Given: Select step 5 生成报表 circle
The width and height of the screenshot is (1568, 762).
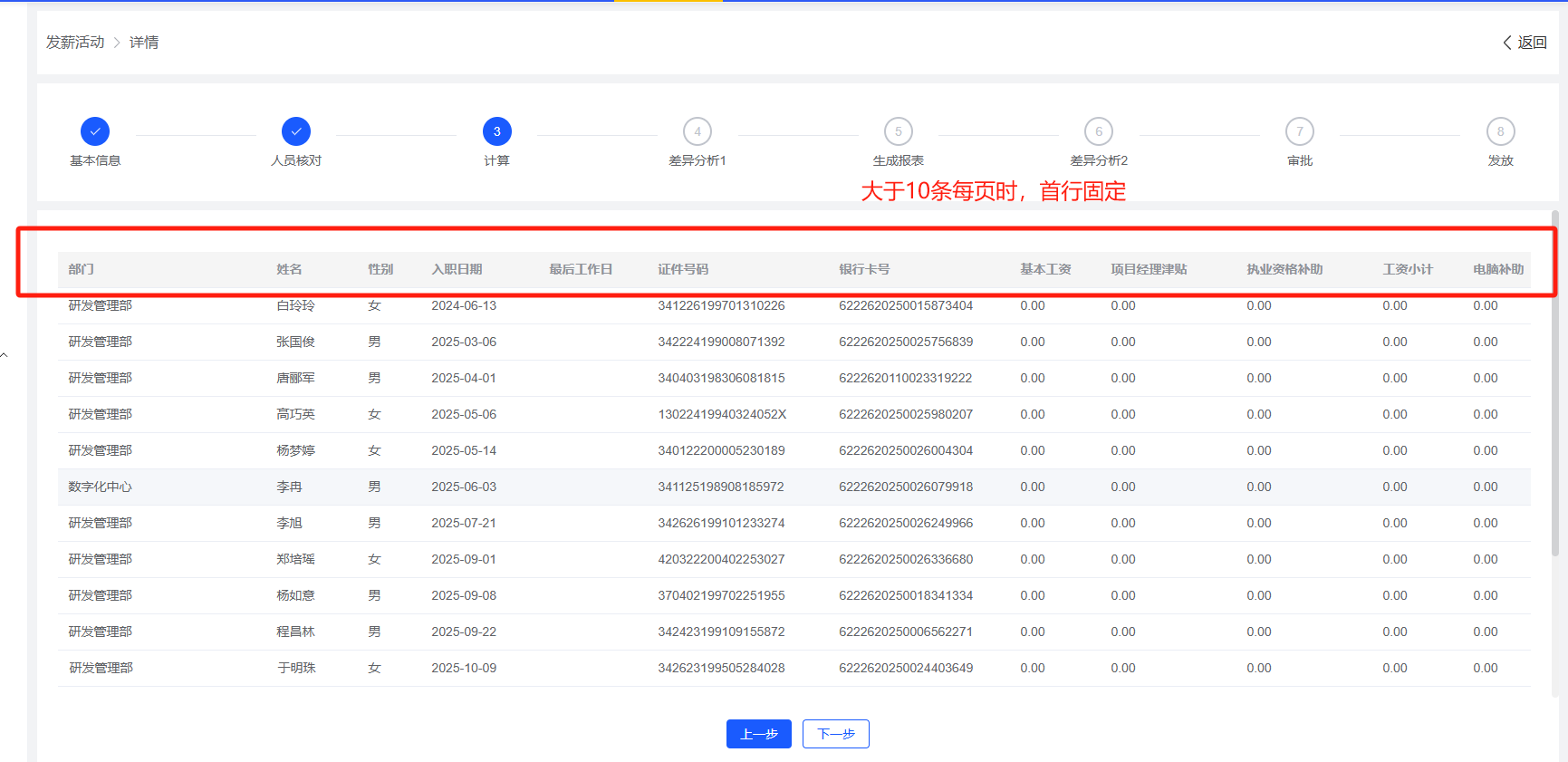Looking at the screenshot, I should click(898, 131).
